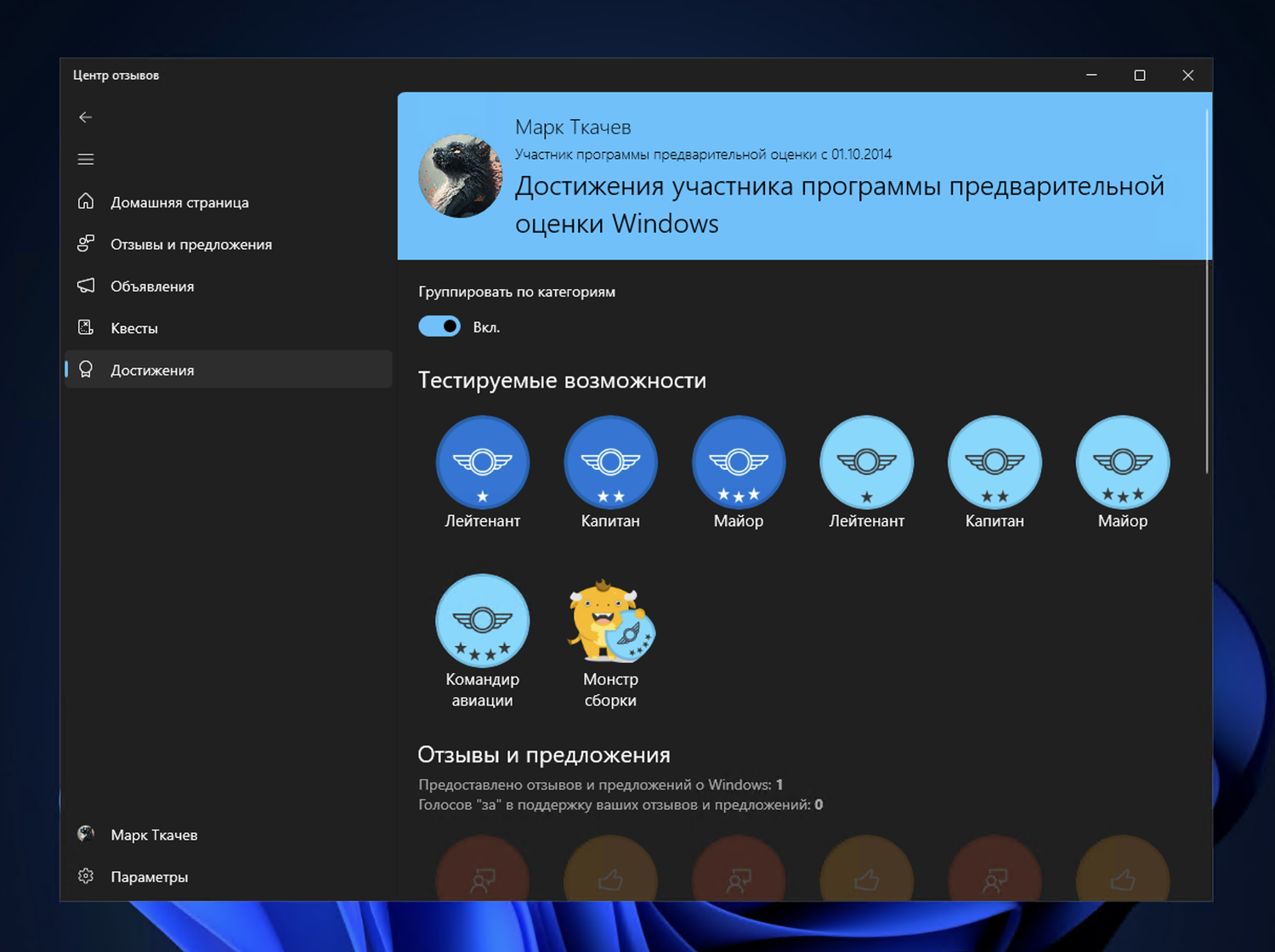Go to Объявления section
The height and width of the screenshot is (952, 1275).
tap(228, 286)
